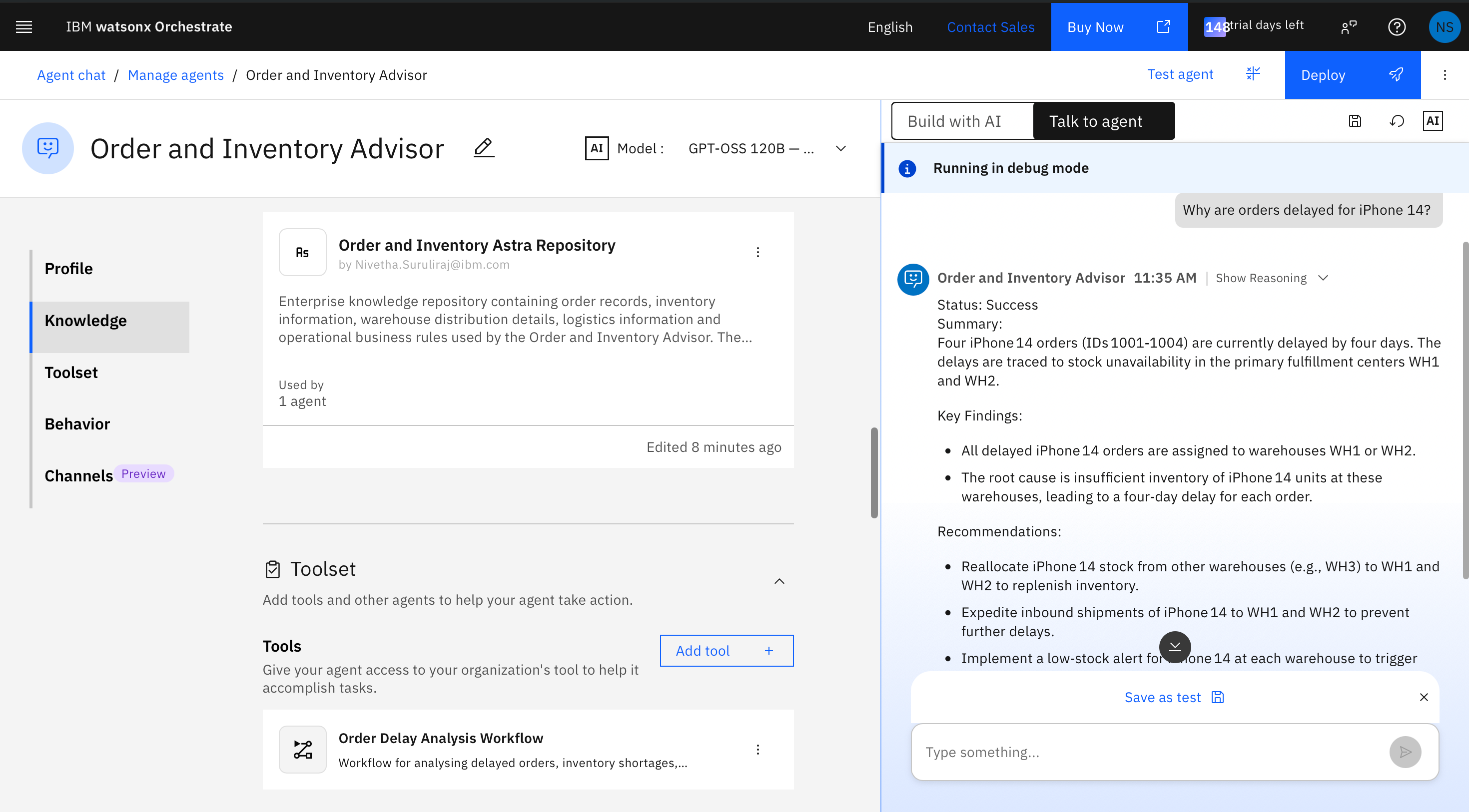Click the Edited 8 minutes ago text
Image resolution: width=1469 pixels, height=812 pixels.
point(714,447)
